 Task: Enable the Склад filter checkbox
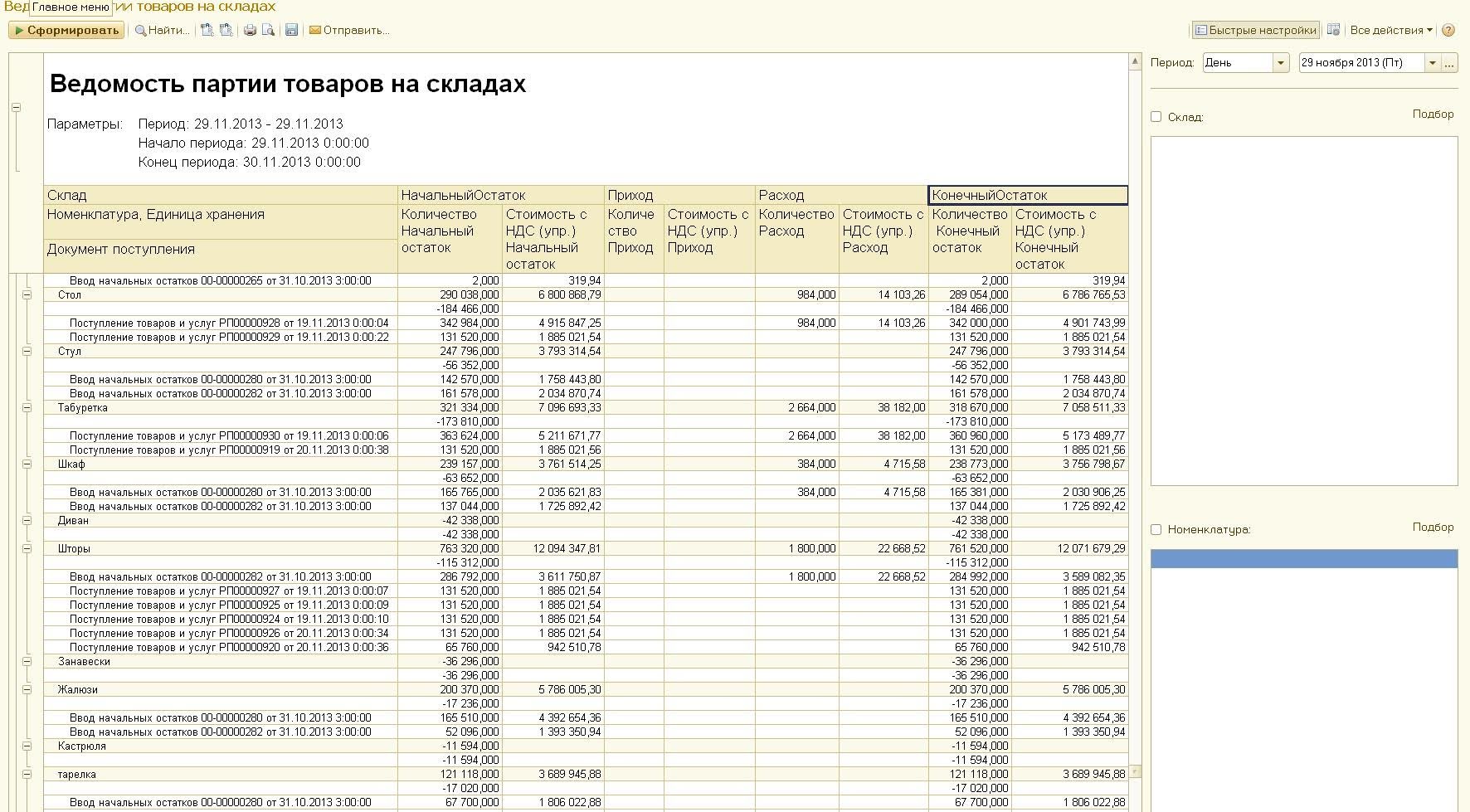pos(1156,117)
